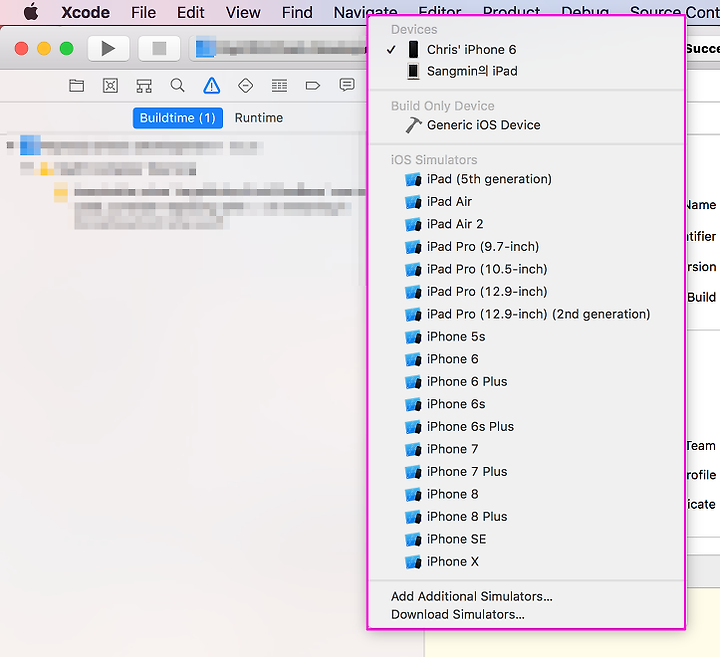Open the Report navigator speech bubble icon
Image resolution: width=720 pixels, height=657 pixels.
click(x=347, y=85)
